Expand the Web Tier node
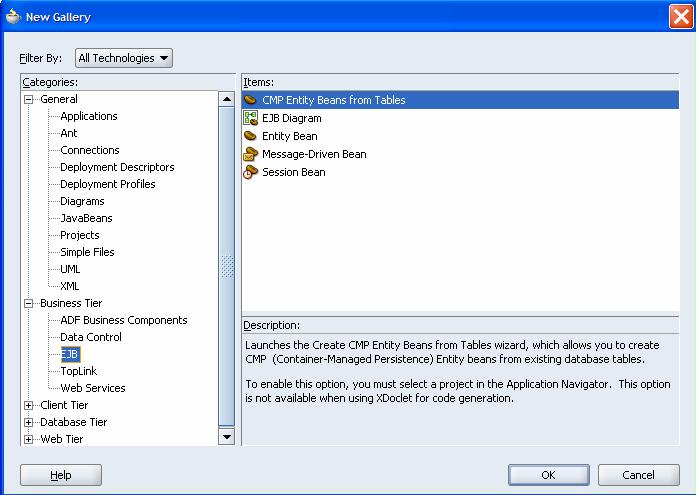Screen dimensions: 696x495 (28, 440)
